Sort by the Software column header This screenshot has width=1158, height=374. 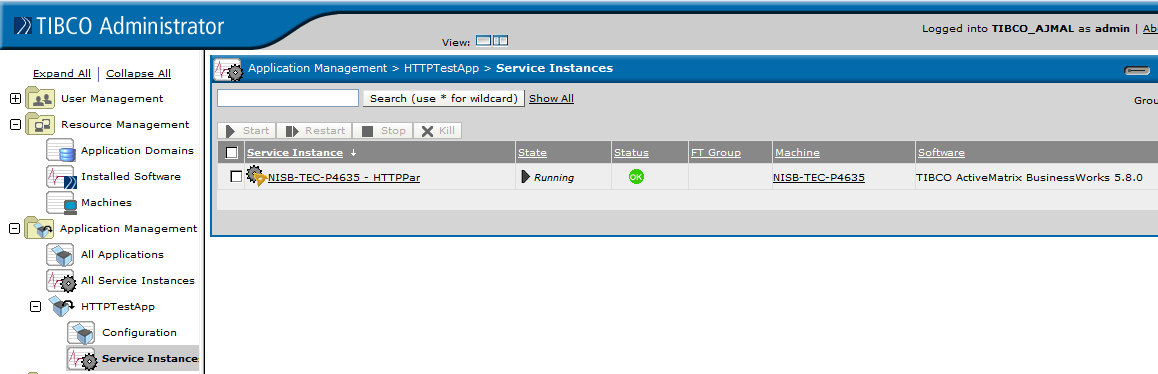click(x=941, y=152)
